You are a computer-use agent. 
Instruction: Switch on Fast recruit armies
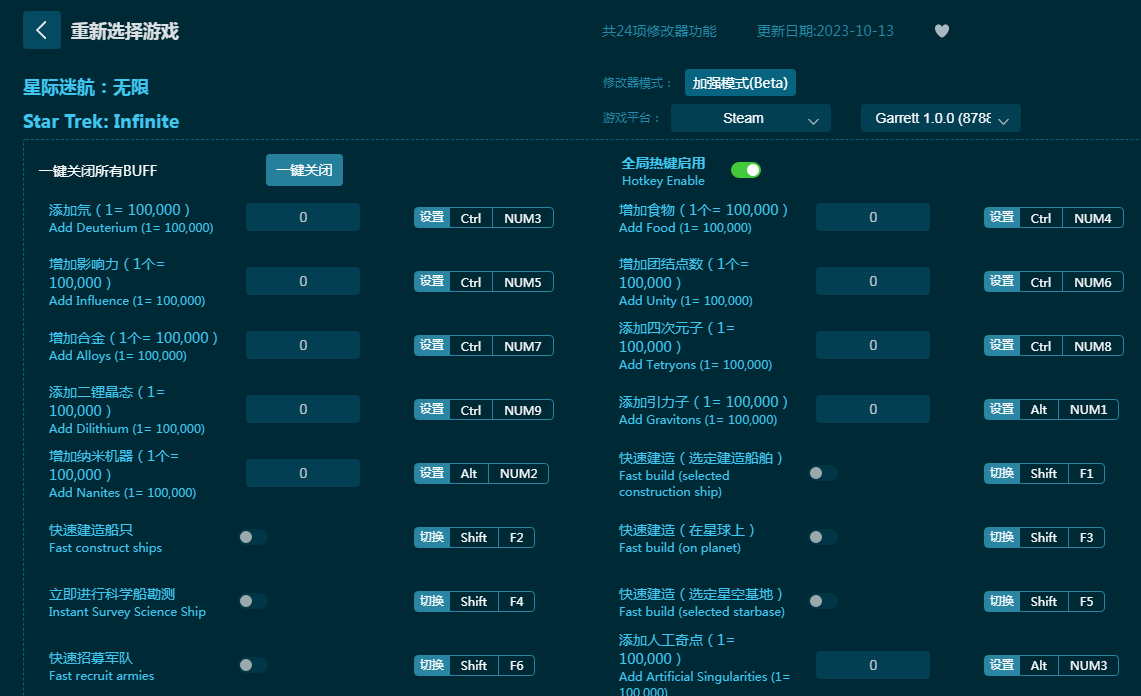coord(253,665)
